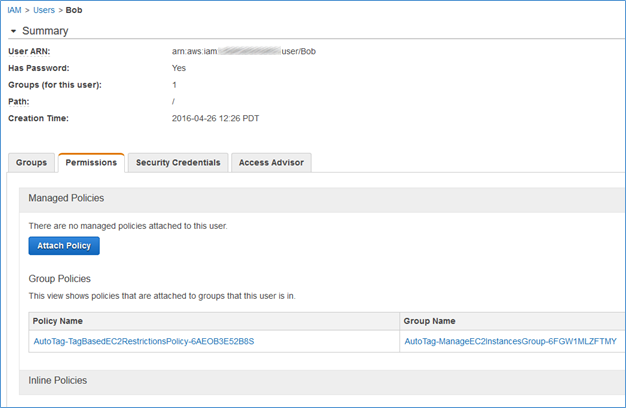The height and width of the screenshot is (408, 626).
Task: Open the IAM breadcrumb link
Action: coord(14,10)
